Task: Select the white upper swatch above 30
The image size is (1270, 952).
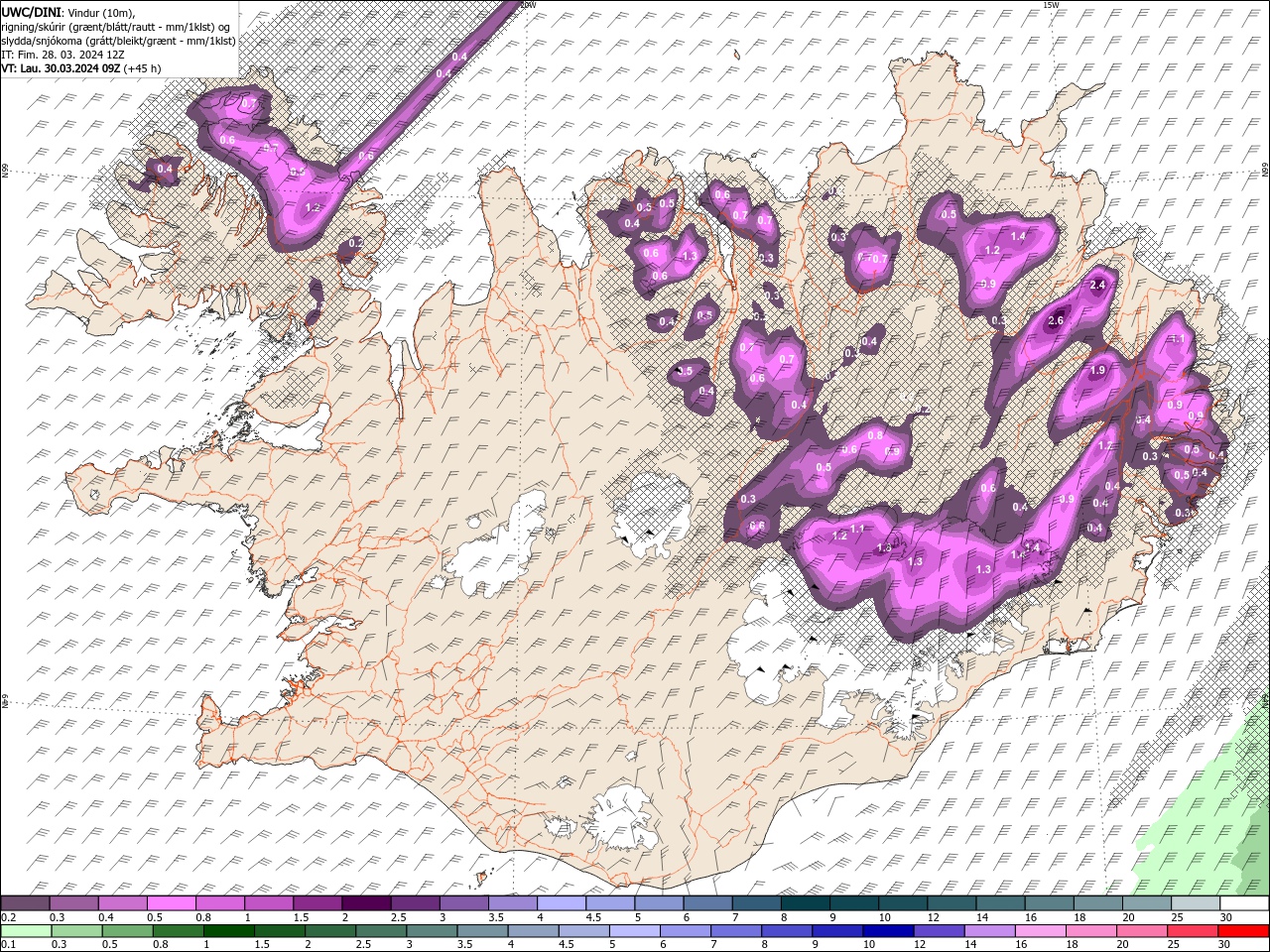Action: [x=1243, y=903]
